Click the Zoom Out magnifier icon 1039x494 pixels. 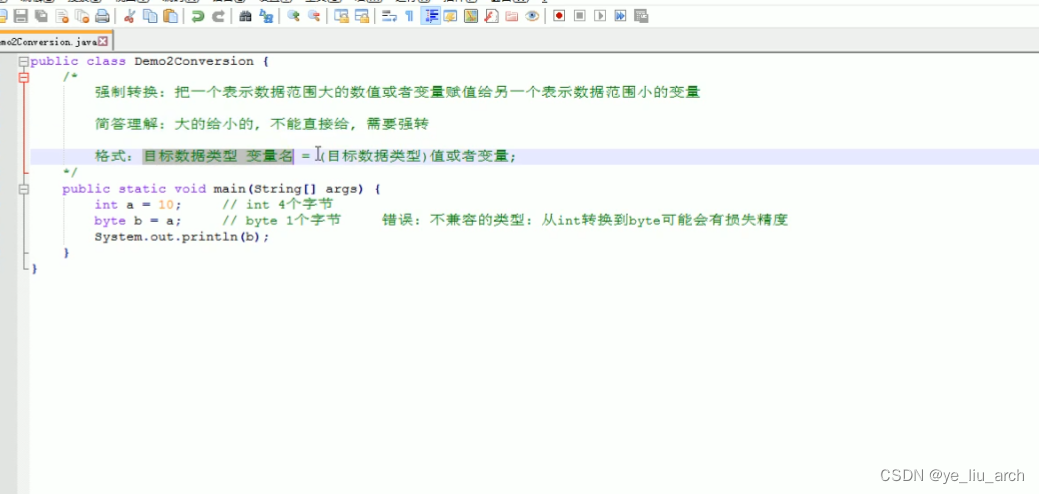(x=313, y=16)
